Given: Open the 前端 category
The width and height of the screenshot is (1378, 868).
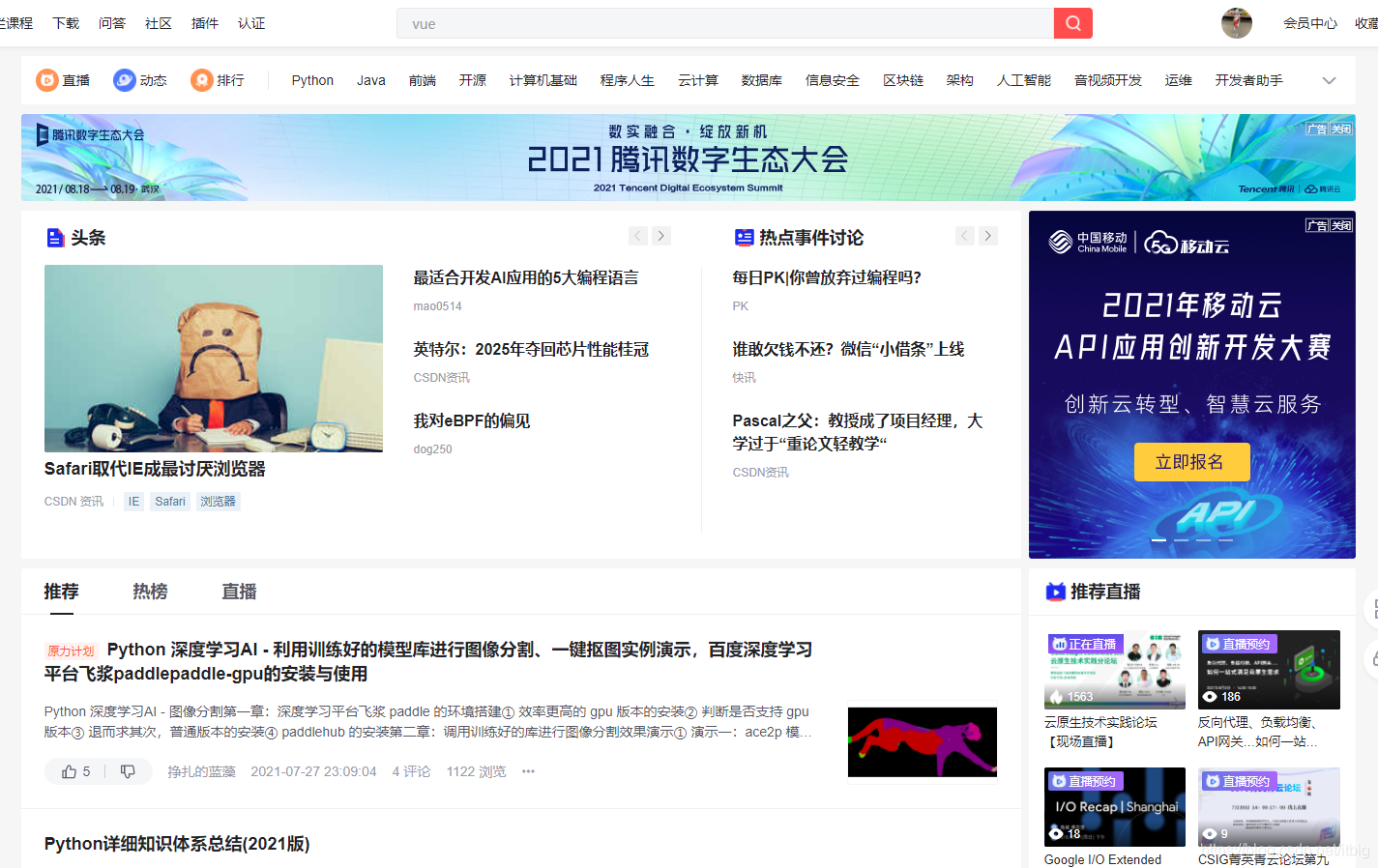Looking at the screenshot, I should (423, 80).
